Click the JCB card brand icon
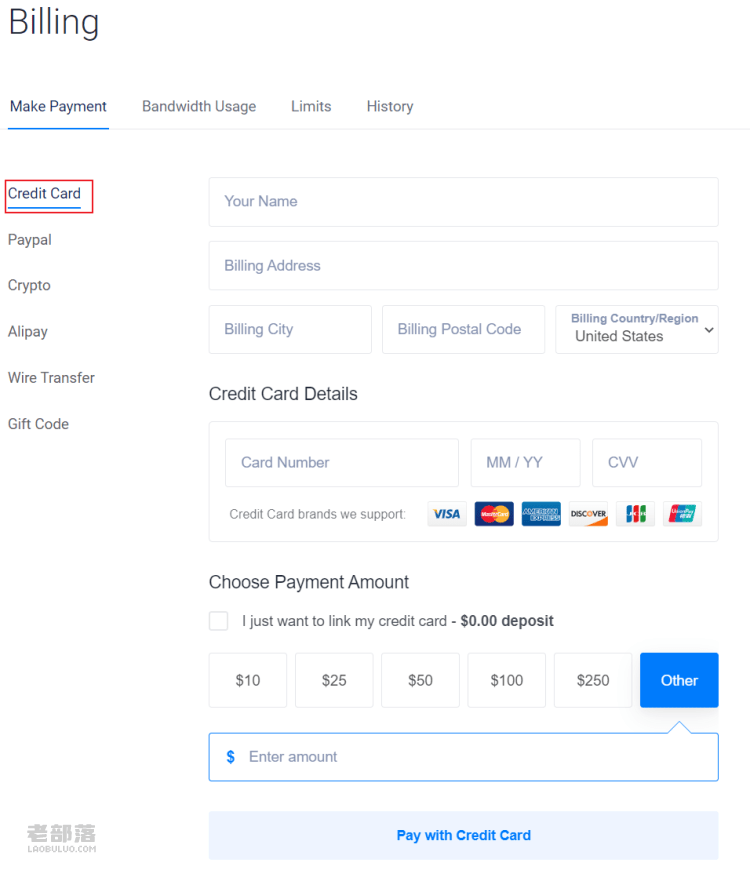750x870 pixels. [x=635, y=514]
